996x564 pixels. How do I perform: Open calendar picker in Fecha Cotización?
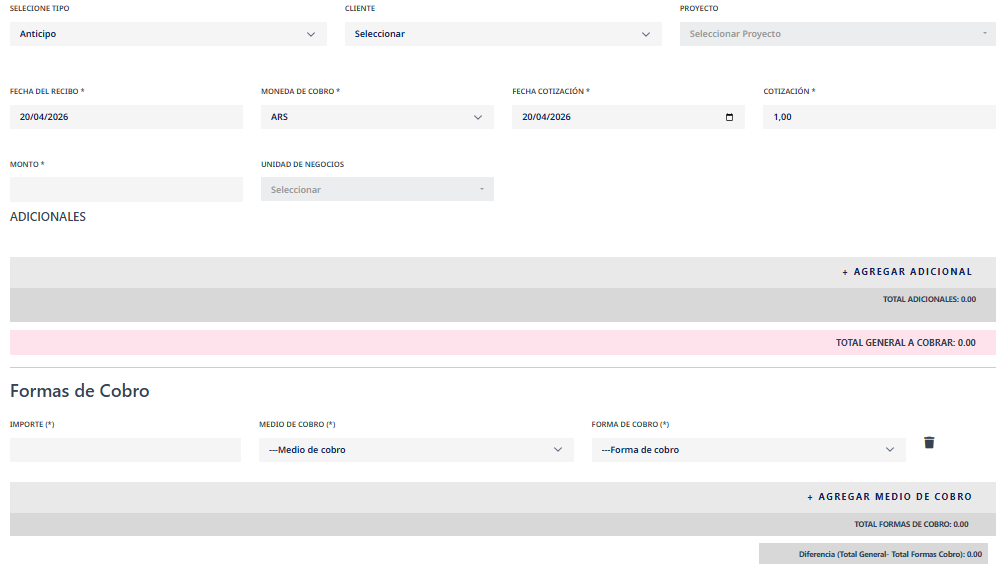(x=729, y=117)
